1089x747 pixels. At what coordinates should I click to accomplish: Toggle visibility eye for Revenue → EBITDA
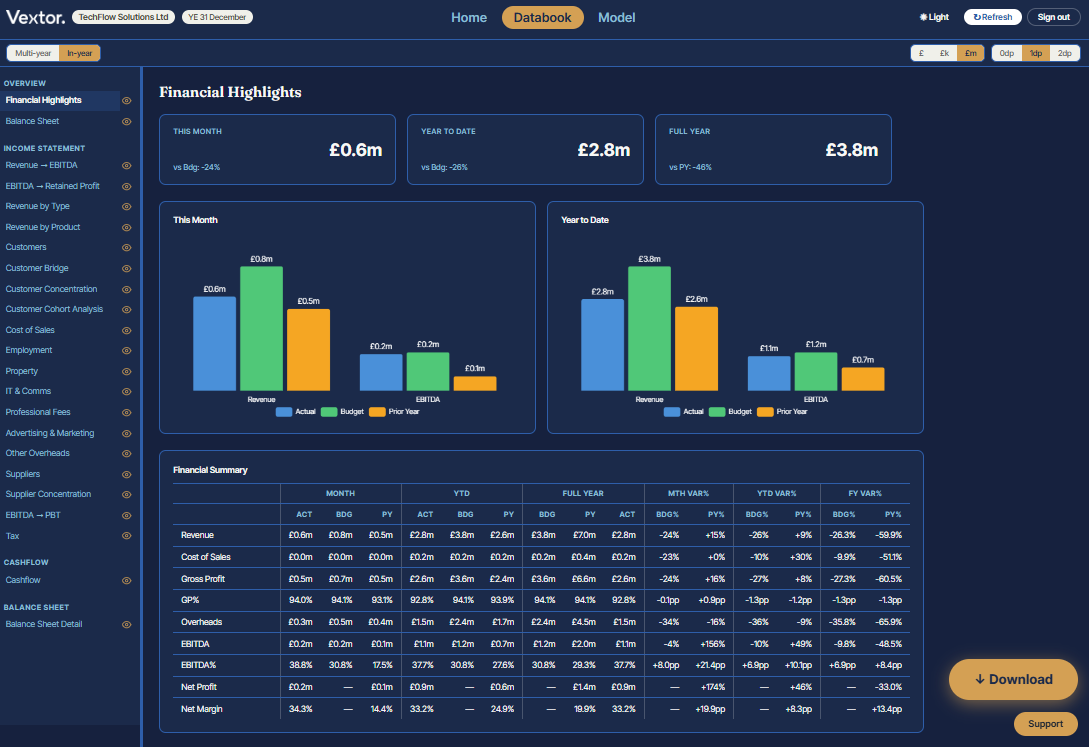pyautogui.click(x=126, y=166)
